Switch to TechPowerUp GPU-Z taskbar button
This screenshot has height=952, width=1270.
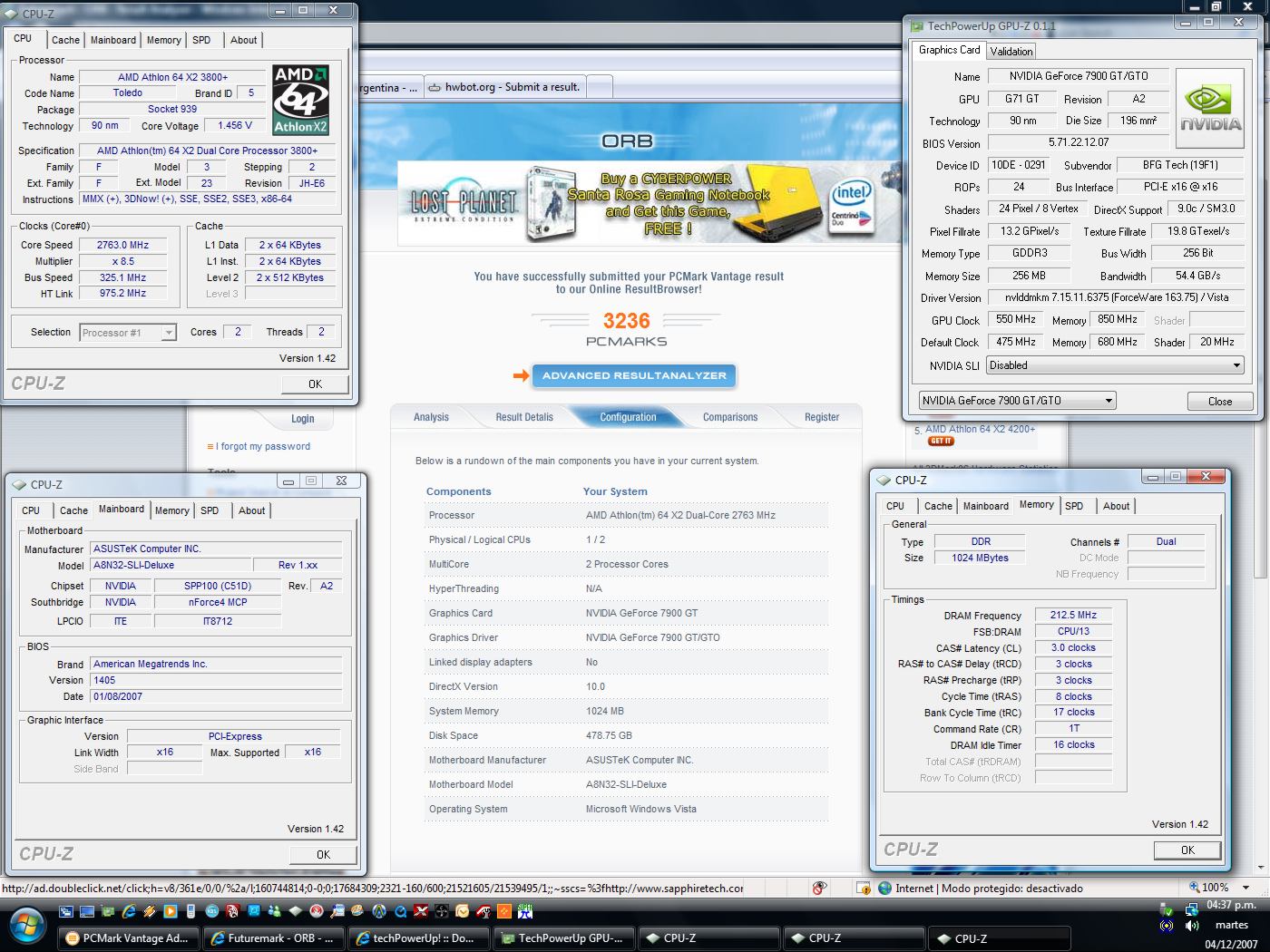pyautogui.click(x=562, y=938)
